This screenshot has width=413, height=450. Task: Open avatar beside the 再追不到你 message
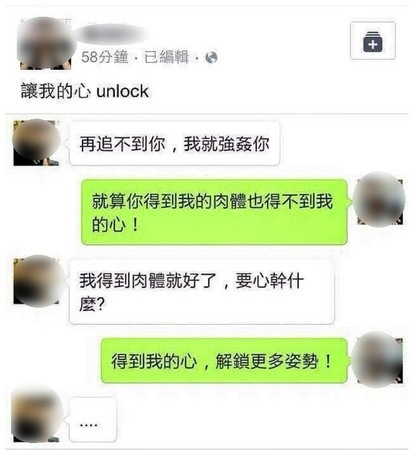(36, 143)
